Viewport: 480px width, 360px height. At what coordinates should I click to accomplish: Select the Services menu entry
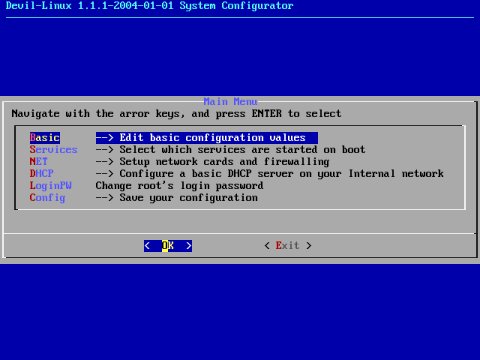click(x=54, y=150)
